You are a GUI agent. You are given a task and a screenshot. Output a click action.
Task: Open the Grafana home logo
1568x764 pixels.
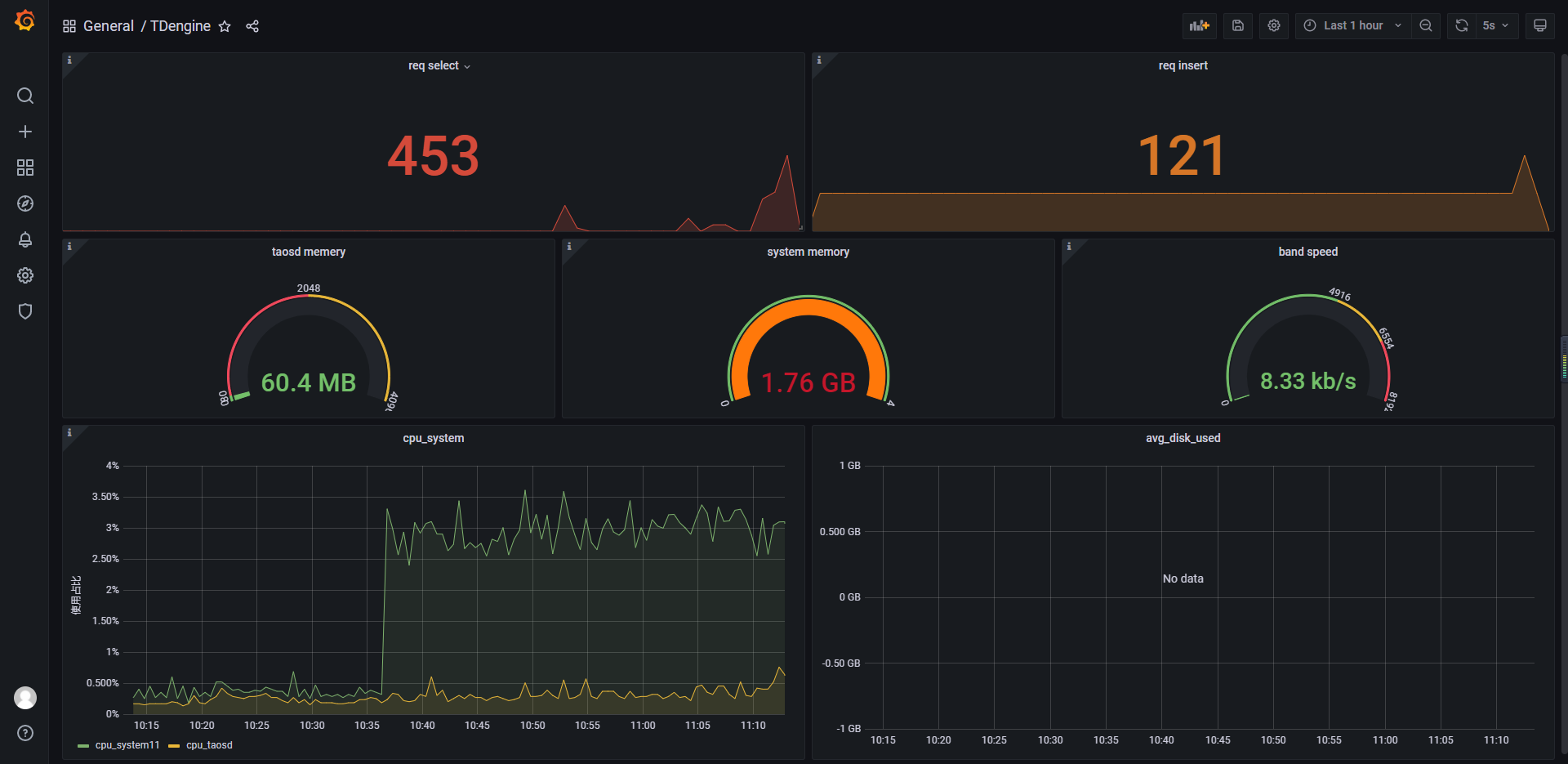pyautogui.click(x=24, y=20)
